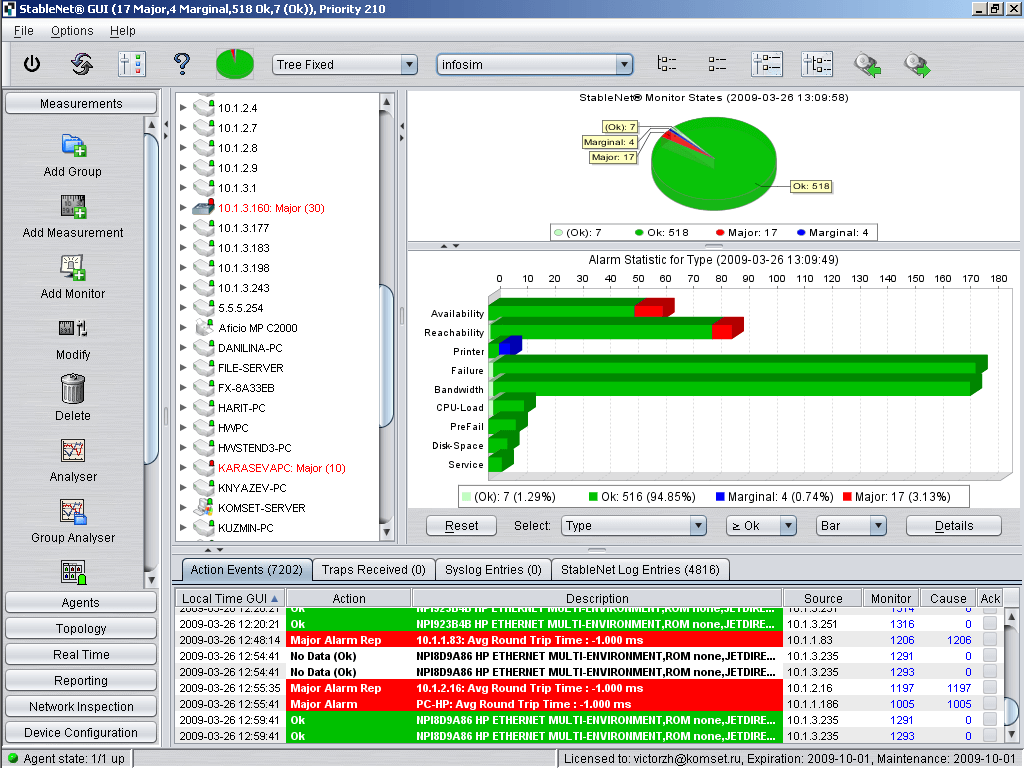This screenshot has width=1024, height=768.
Task: Sort by Local Time GUI column header
Action: click(230, 598)
